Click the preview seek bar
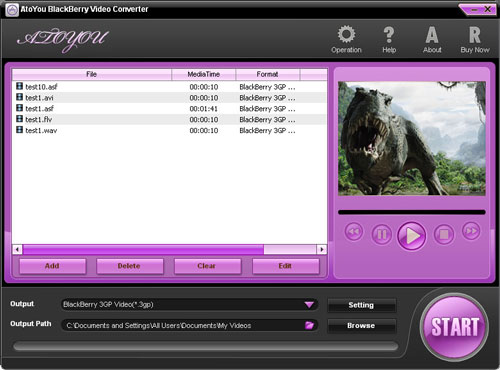This screenshot has width=500, height=370. click(x=412, y=212)
